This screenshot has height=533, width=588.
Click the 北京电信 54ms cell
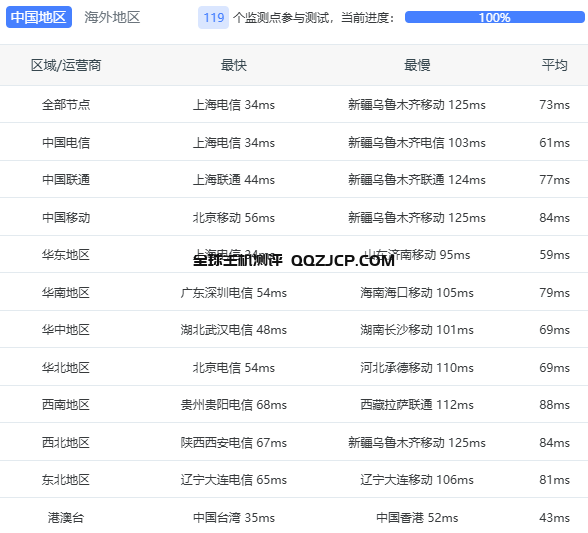tap(234, 368)
